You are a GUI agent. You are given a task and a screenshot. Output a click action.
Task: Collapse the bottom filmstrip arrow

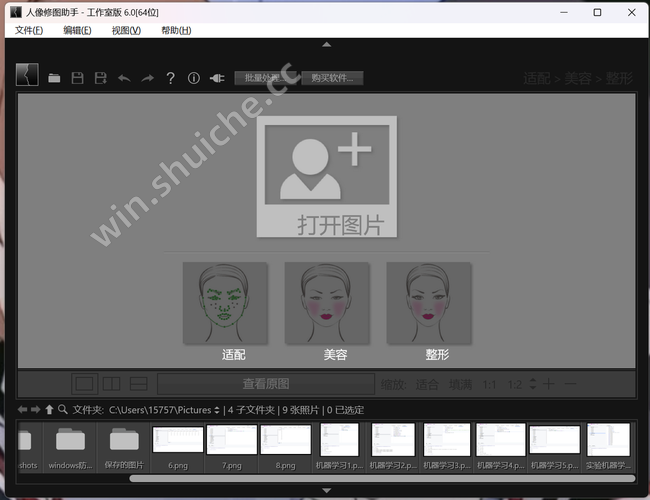point(325,490)
